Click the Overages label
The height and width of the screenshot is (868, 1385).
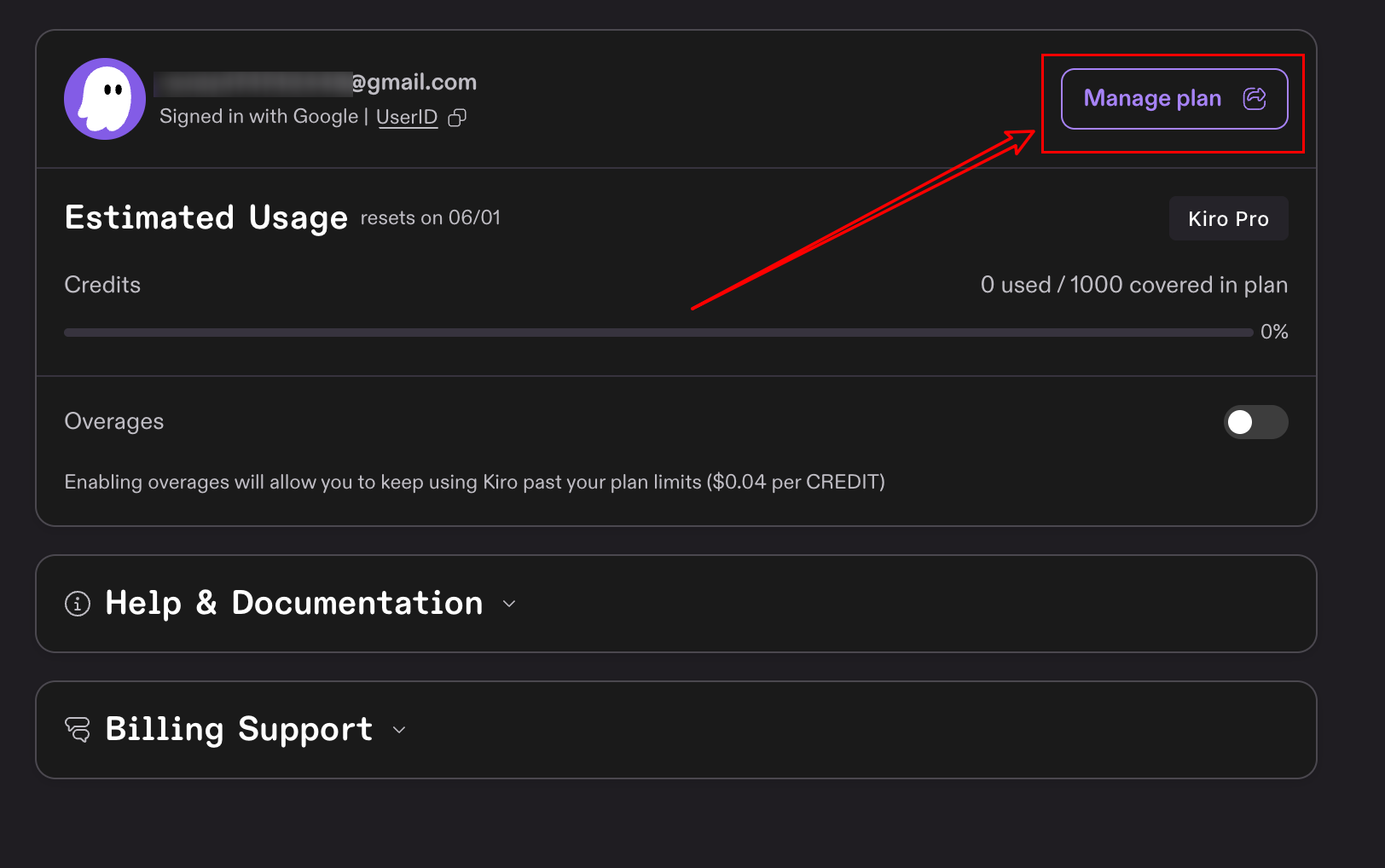[x=114, y=421]
